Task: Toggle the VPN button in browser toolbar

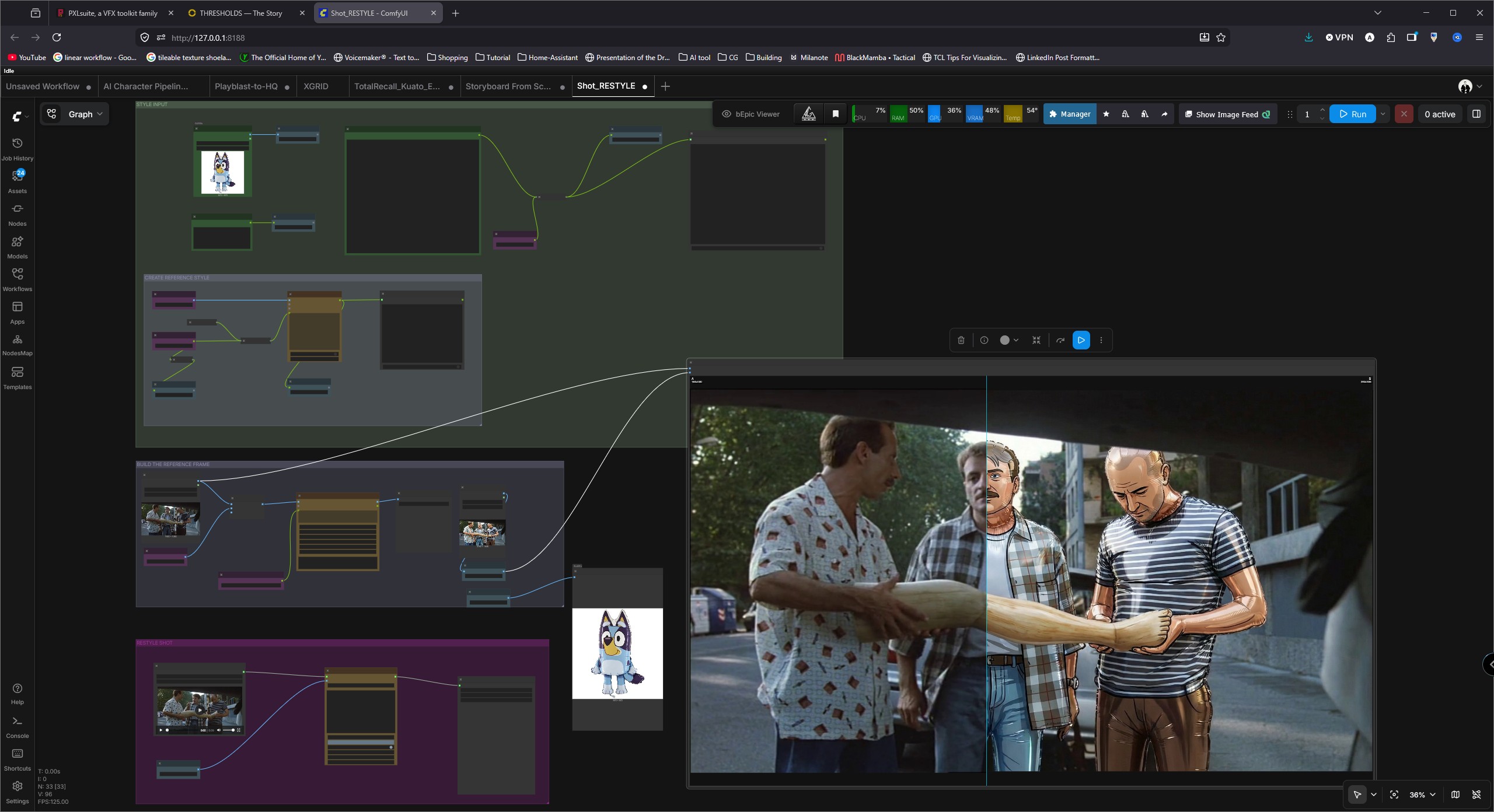Action: tap(1339, 37)
